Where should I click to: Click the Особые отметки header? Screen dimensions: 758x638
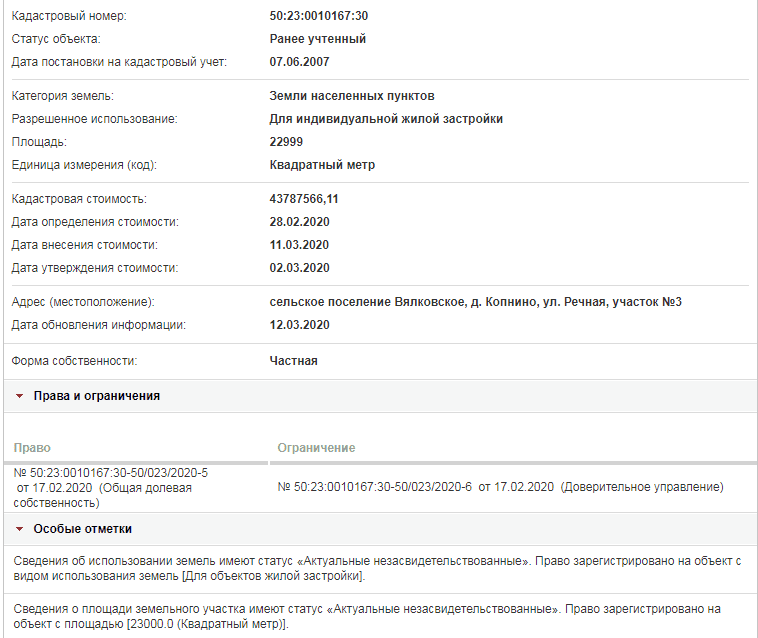[83, 529]
